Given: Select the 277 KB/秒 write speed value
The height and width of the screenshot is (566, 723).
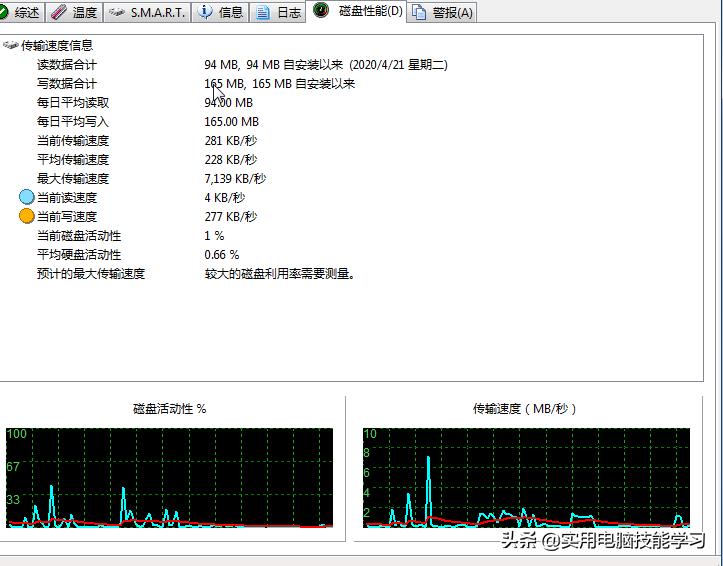Looking at the screenshot, I should coord(231,217).
